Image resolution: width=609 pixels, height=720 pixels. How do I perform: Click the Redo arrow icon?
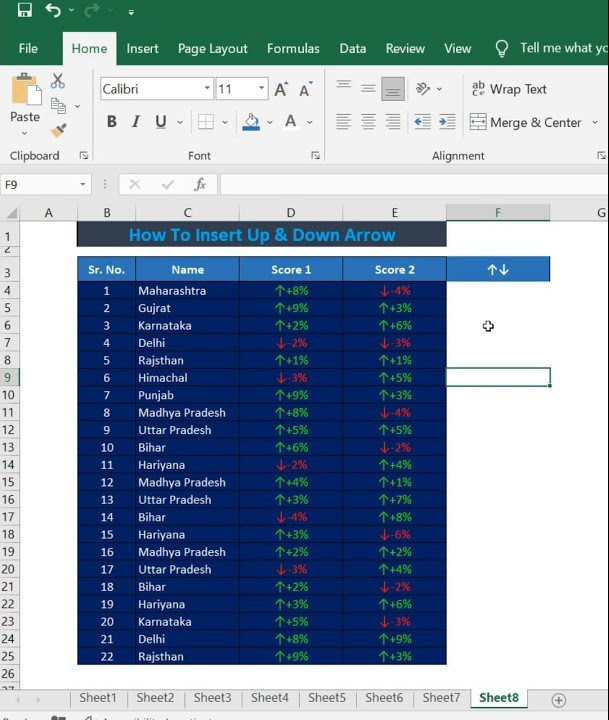tap(92, 10)
